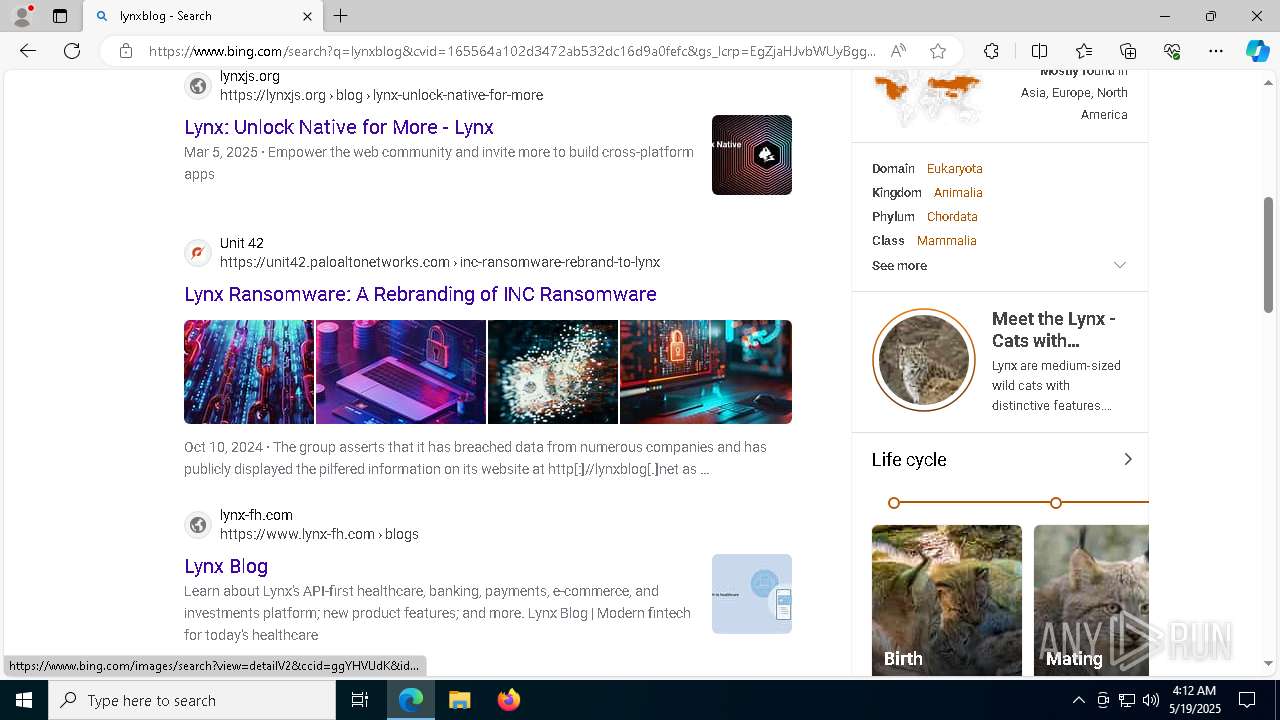Open Copilot sidebar icon

(1257, 51)
